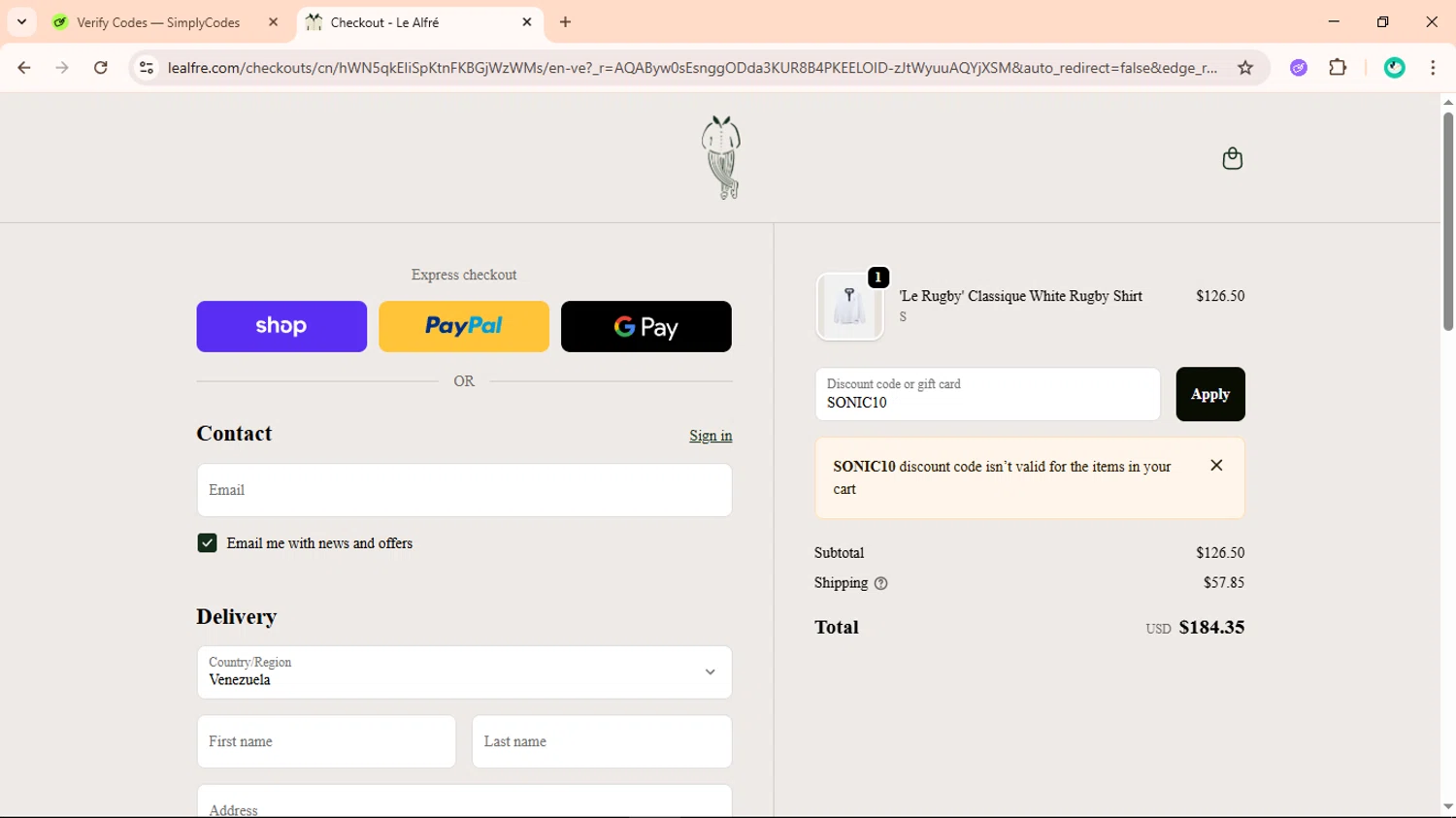Open the tab search dropdown arrow
The image size is (1456, 818).
(21, 21)
